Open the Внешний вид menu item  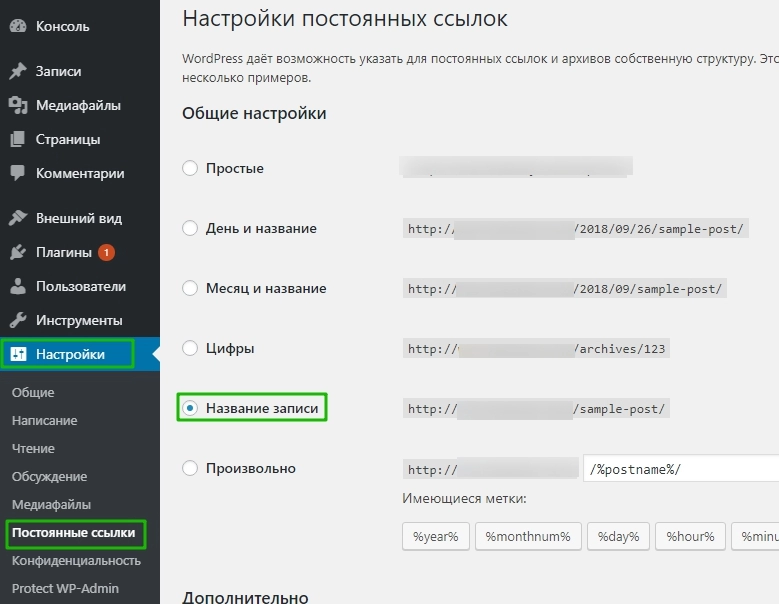point(80,218)
